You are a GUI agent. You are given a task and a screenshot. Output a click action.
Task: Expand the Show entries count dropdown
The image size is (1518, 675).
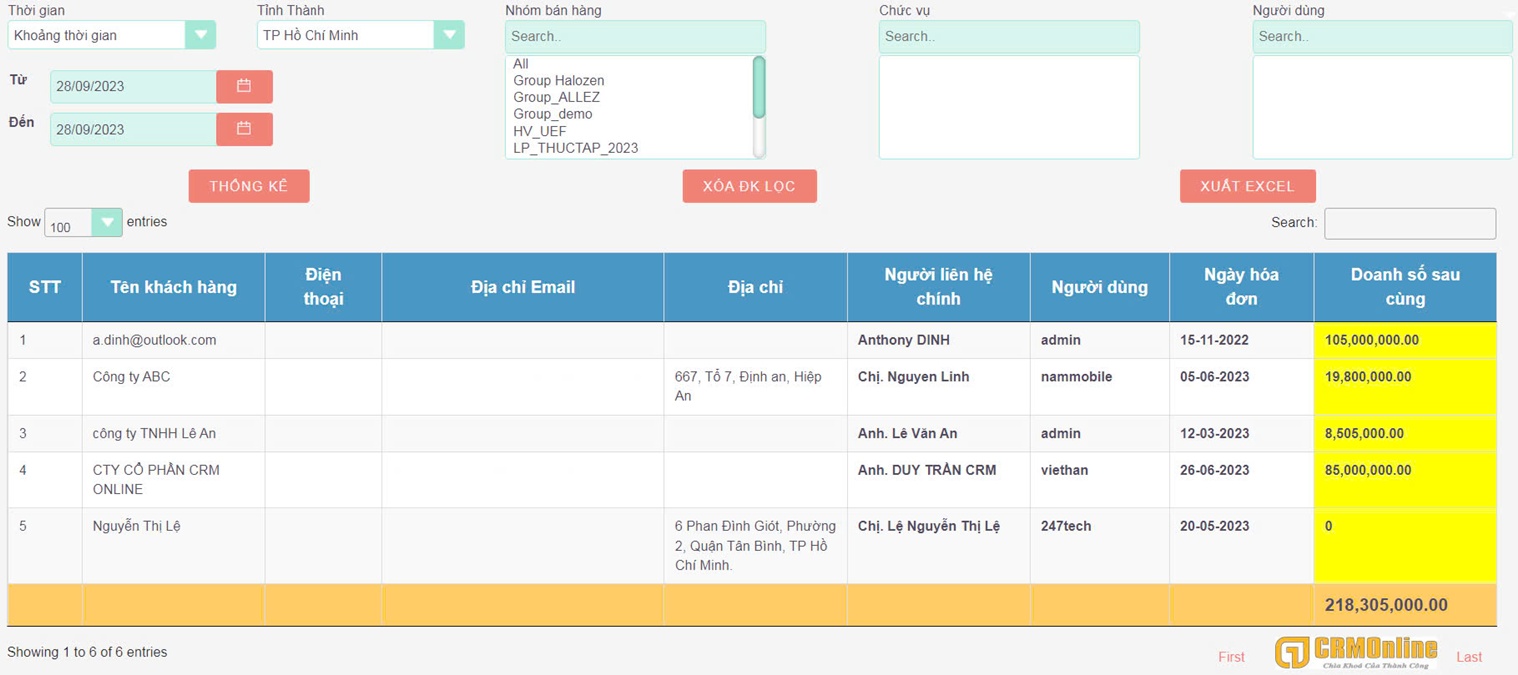point(106,223)
